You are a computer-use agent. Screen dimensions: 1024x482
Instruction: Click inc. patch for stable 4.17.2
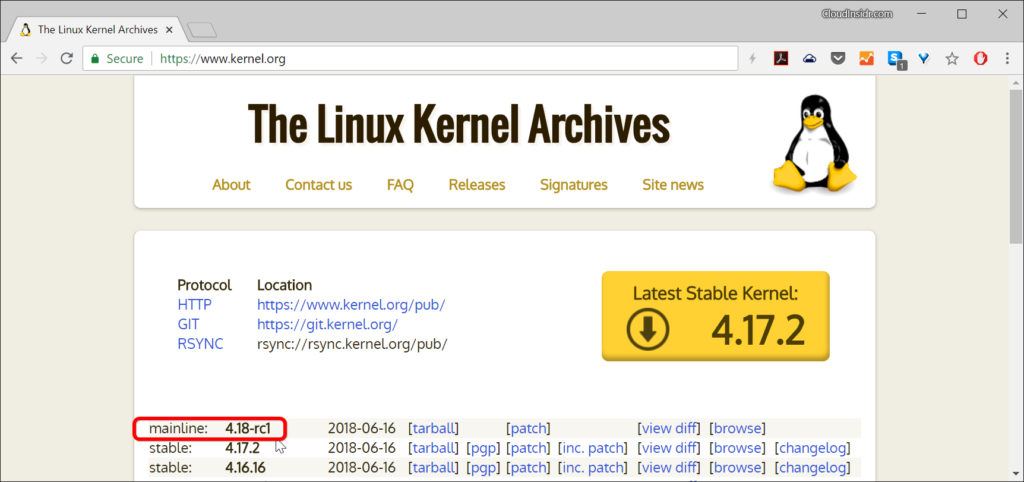tap(592, 448)
